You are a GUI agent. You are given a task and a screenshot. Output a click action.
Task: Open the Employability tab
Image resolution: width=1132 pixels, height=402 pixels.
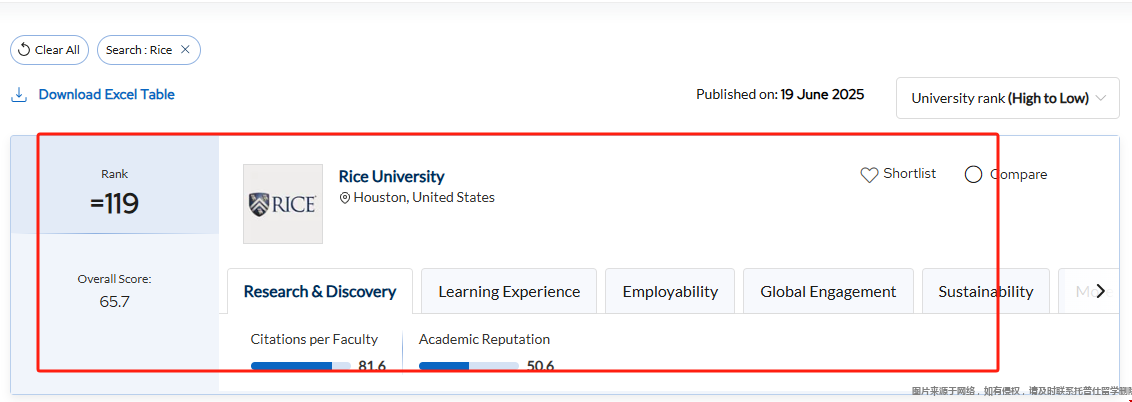670,292
